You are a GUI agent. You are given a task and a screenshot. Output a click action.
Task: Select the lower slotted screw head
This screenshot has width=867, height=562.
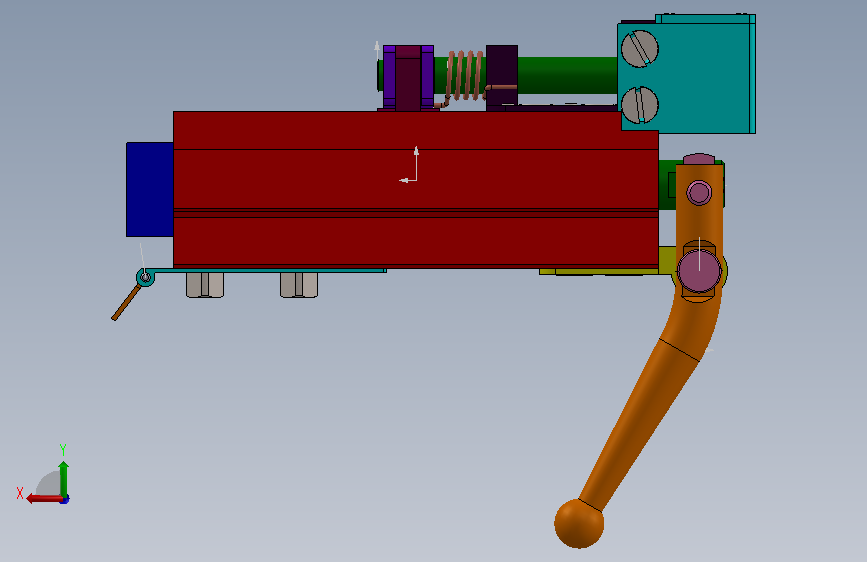[640, 105]
